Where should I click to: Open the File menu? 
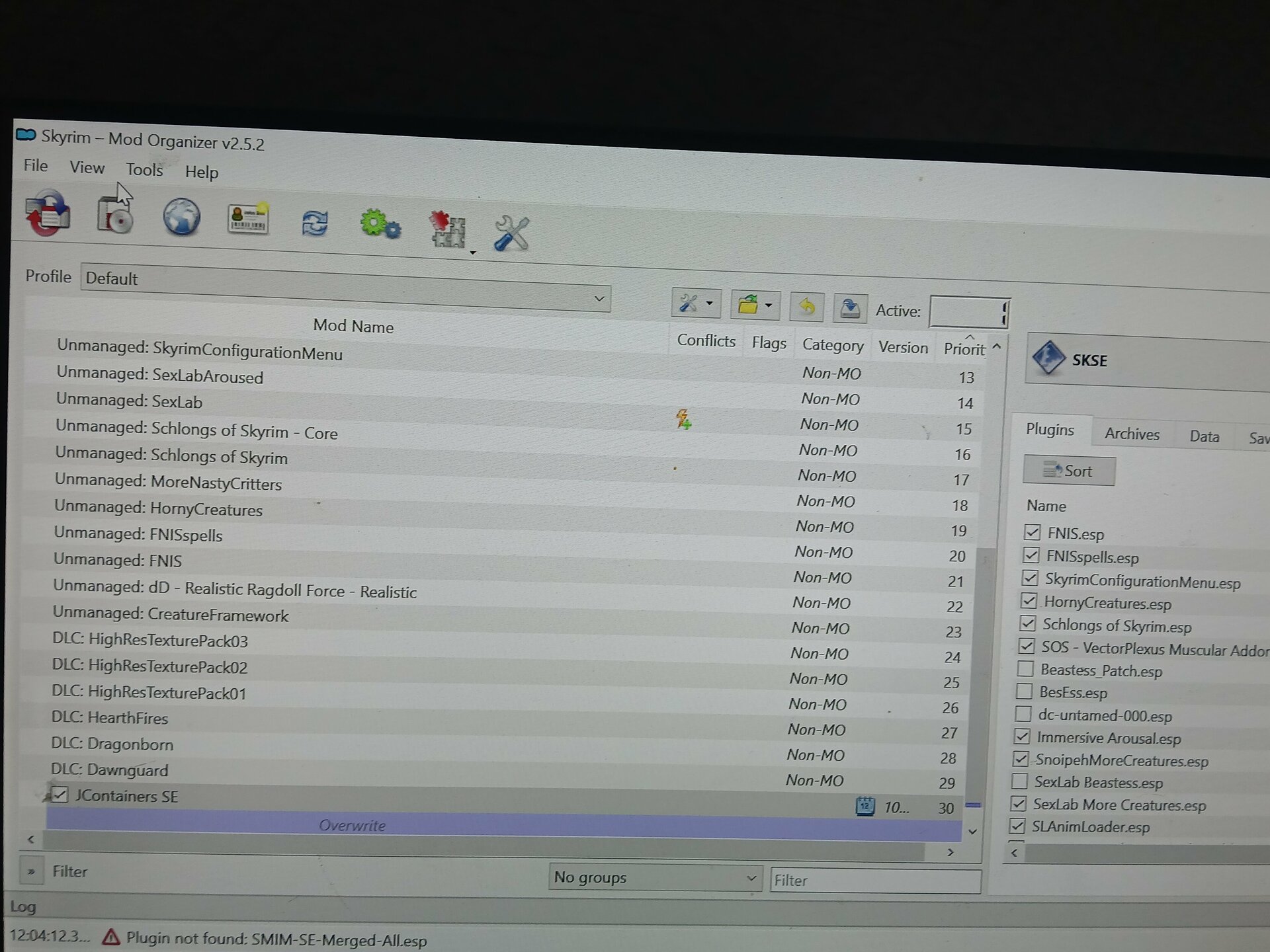click(x=36, y=165)
